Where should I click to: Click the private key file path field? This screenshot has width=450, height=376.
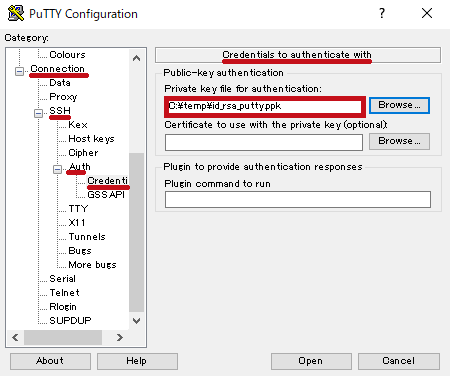click(x=264, y=106)
